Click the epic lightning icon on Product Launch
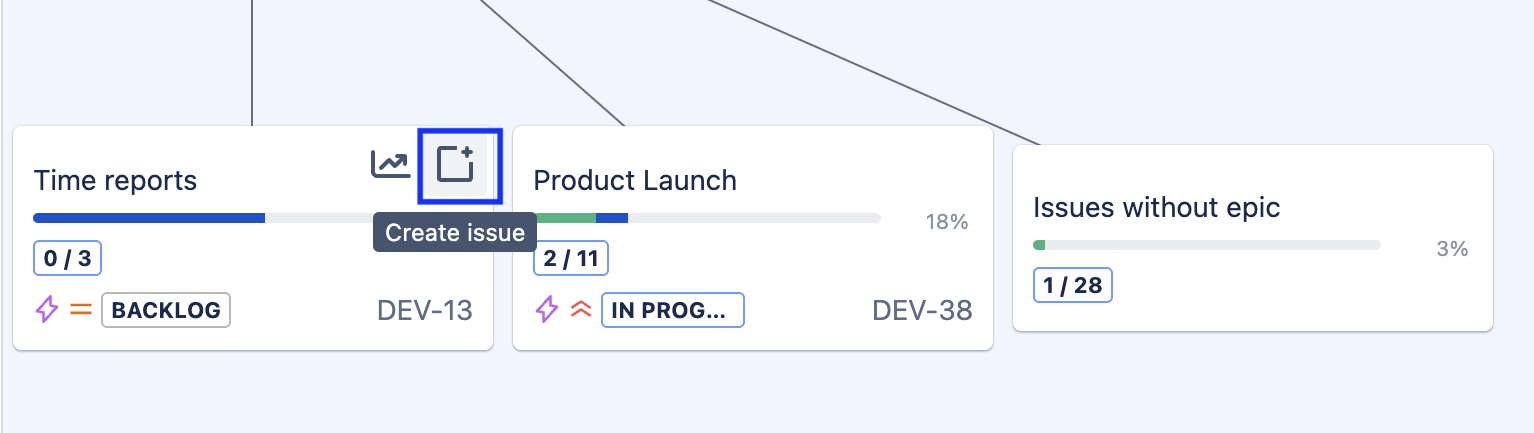 (547, 310)
